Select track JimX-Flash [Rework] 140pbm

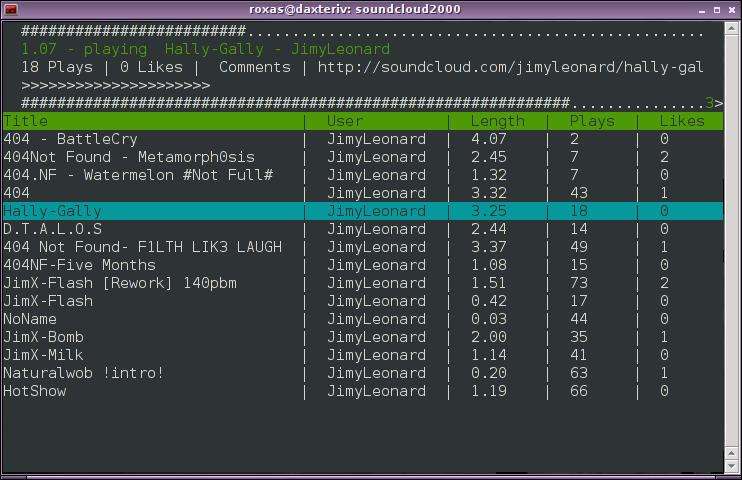(x=362, y=283)
